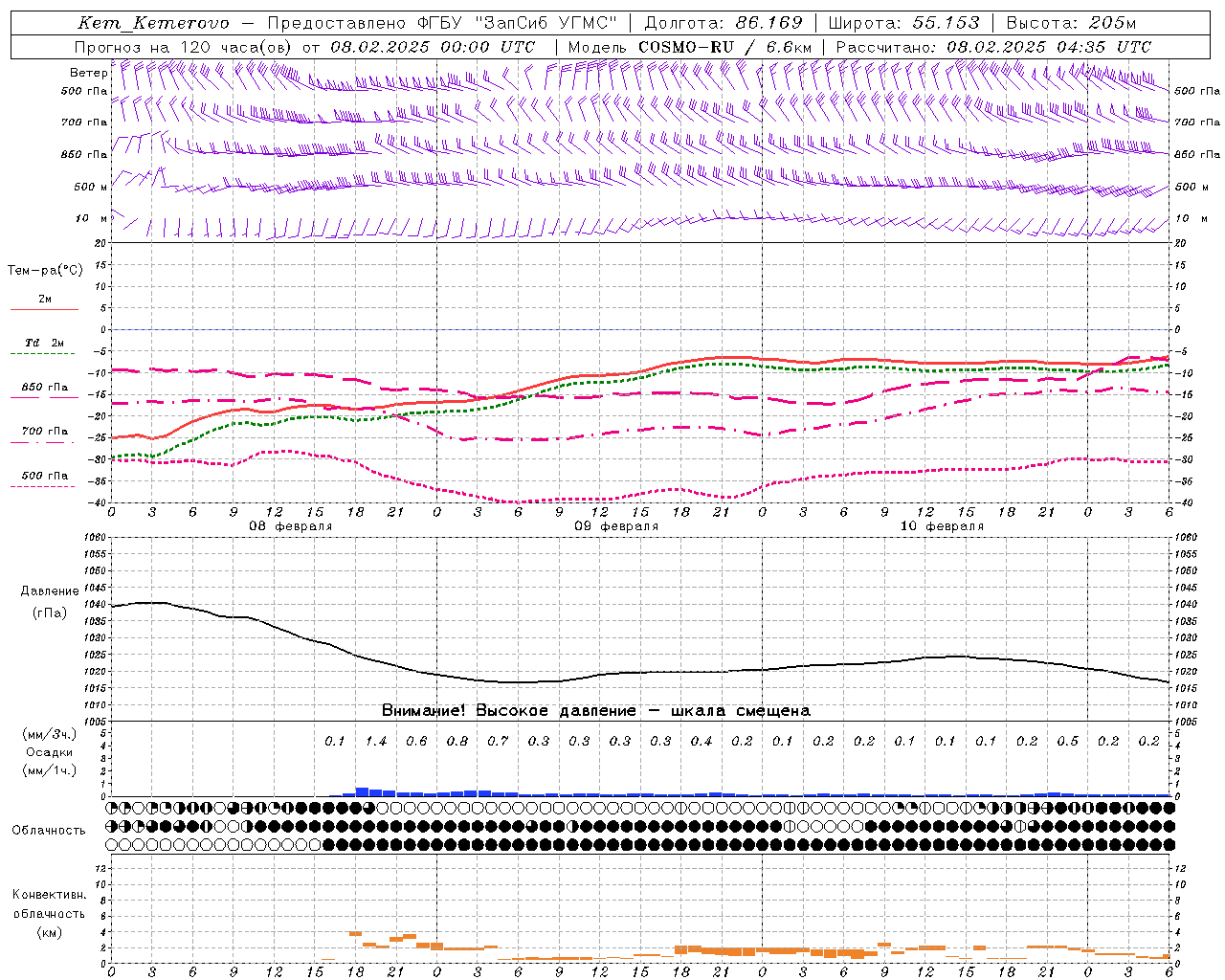Click the Давление pressure panel label
This screenshot has height=980, width=1225.
[50, 591]
